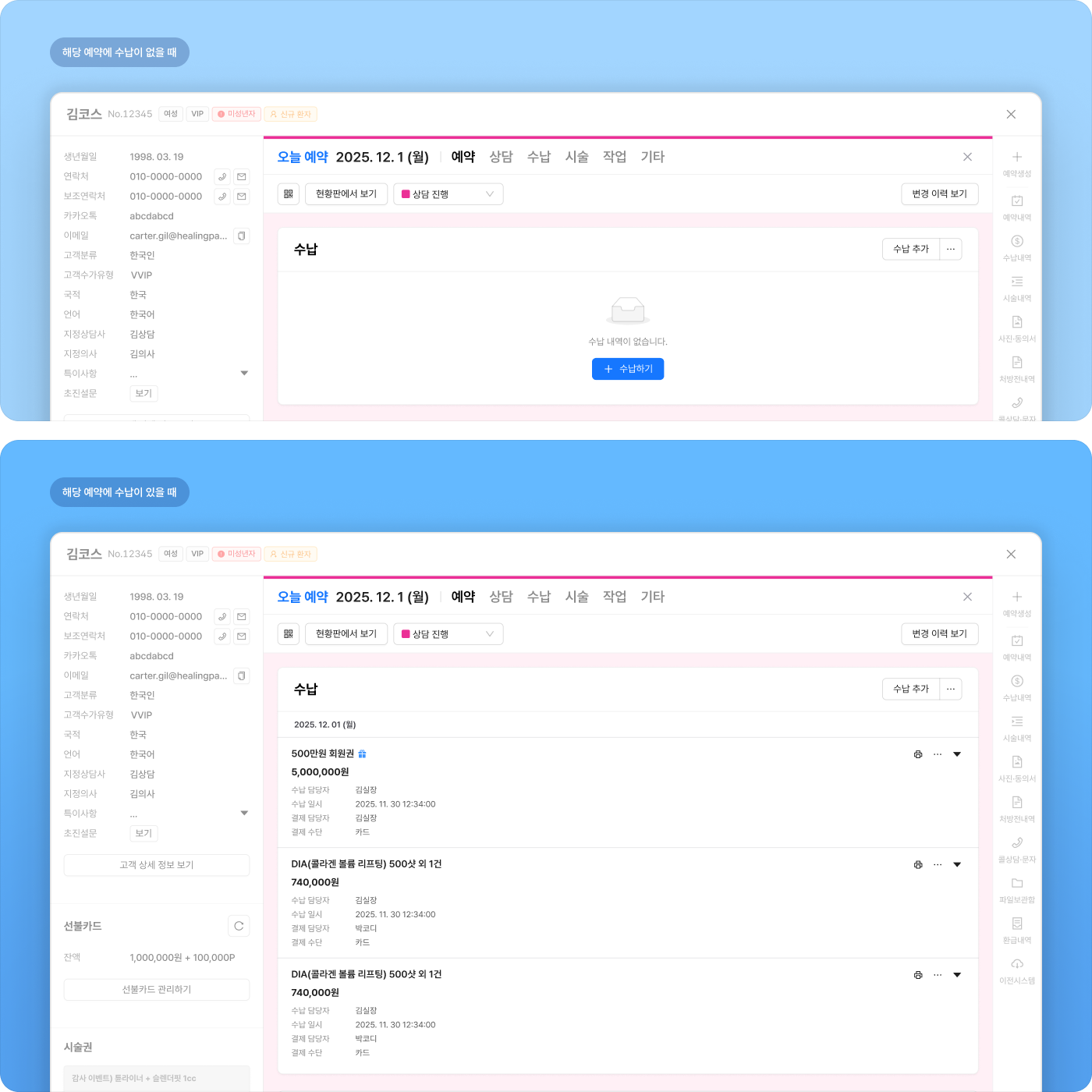This screenshot has width=1092, height=1092.
Task: Click 현황판에서 보기 in lower panel
Action: pos(346,634)
